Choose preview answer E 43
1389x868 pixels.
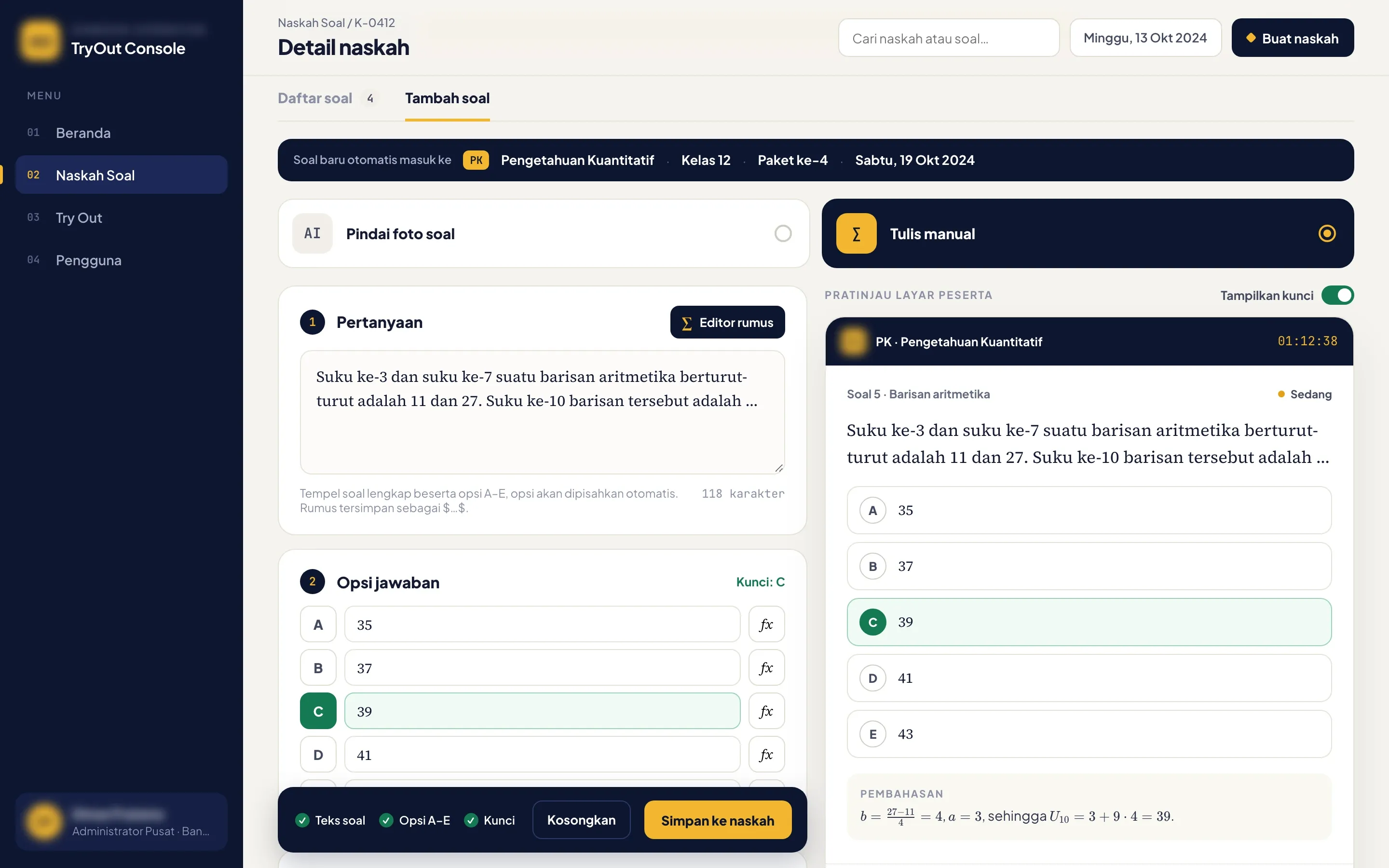(1089, 733)
